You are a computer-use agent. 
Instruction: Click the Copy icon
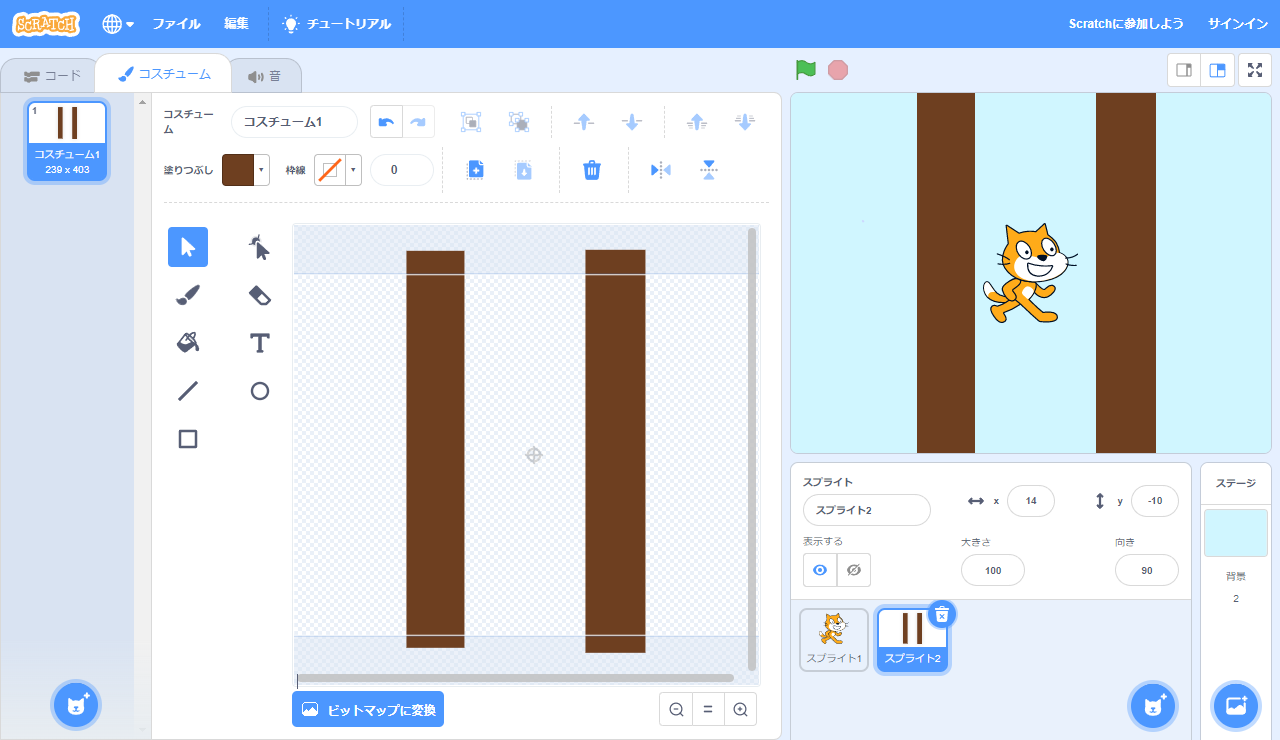pos(476,170)
